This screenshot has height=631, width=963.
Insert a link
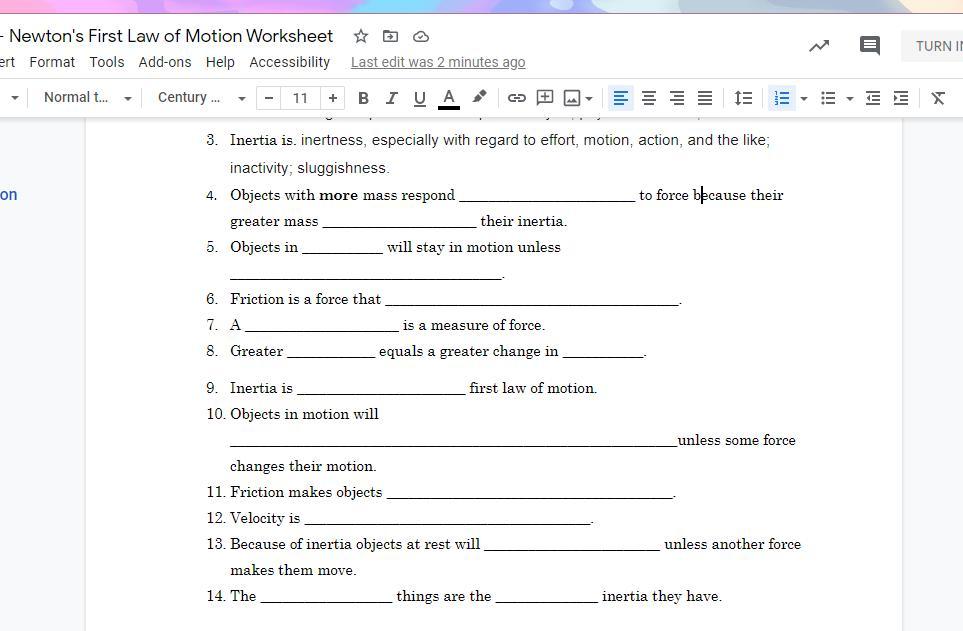coord(517,98)
